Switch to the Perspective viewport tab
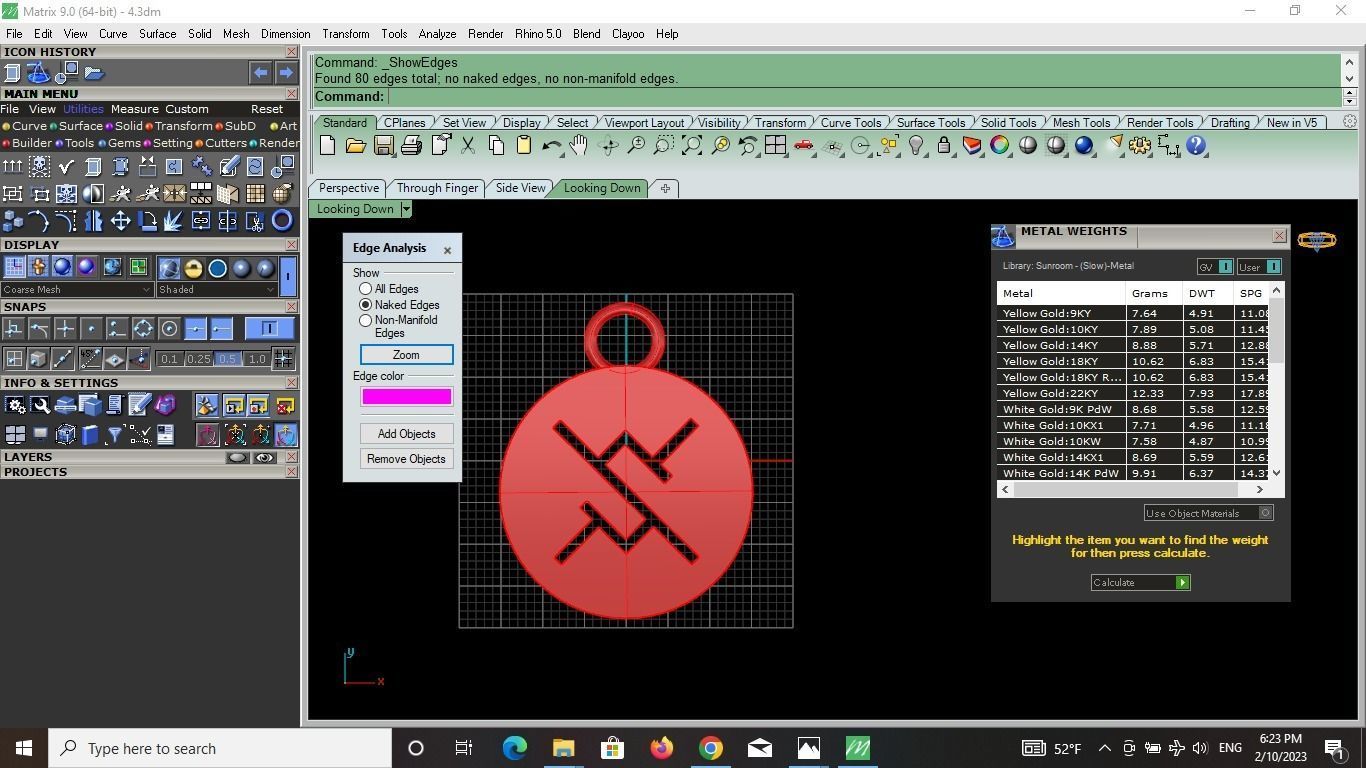 click(x=349, y=188)
